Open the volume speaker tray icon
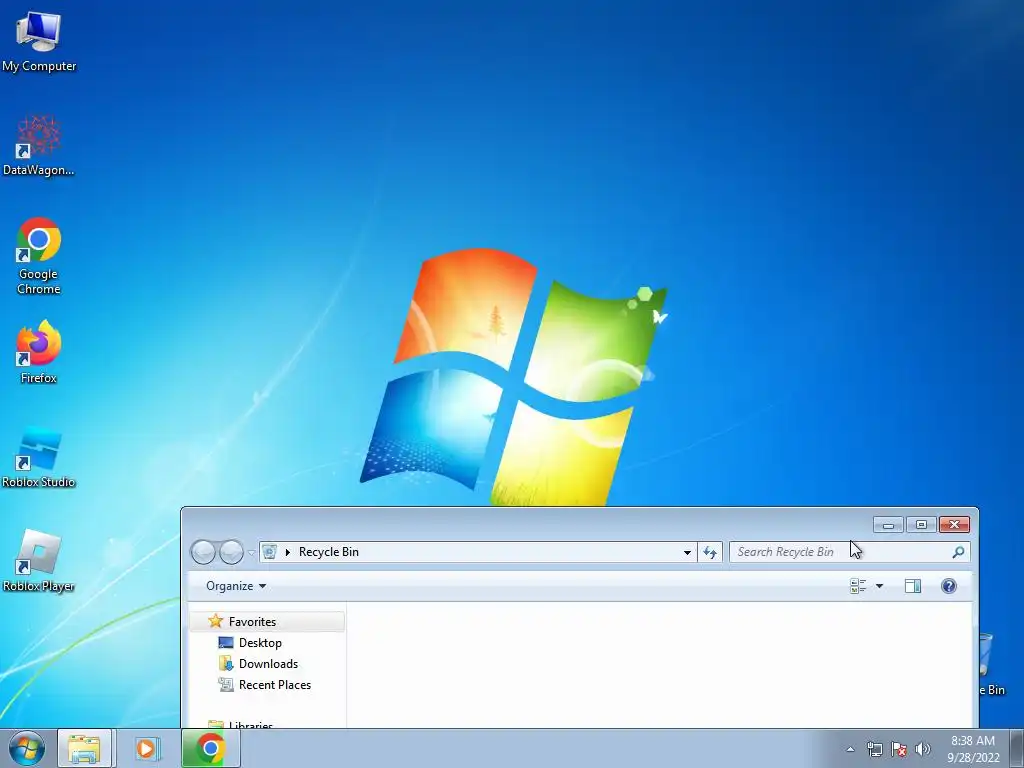Screen dimensions: 1024x768 [923, 749]
